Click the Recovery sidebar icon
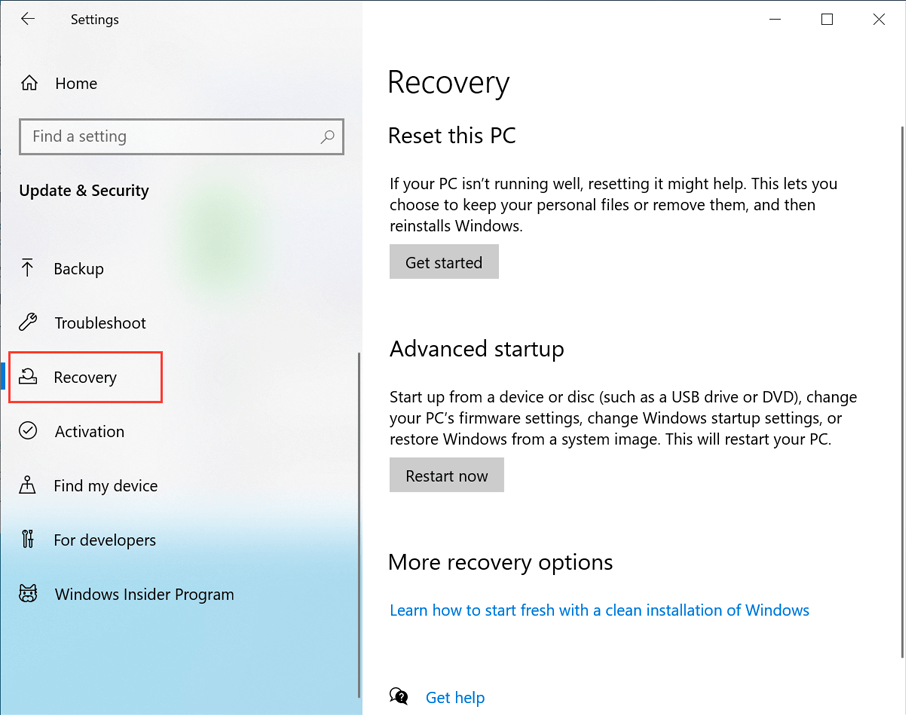 tap(28, 377)
